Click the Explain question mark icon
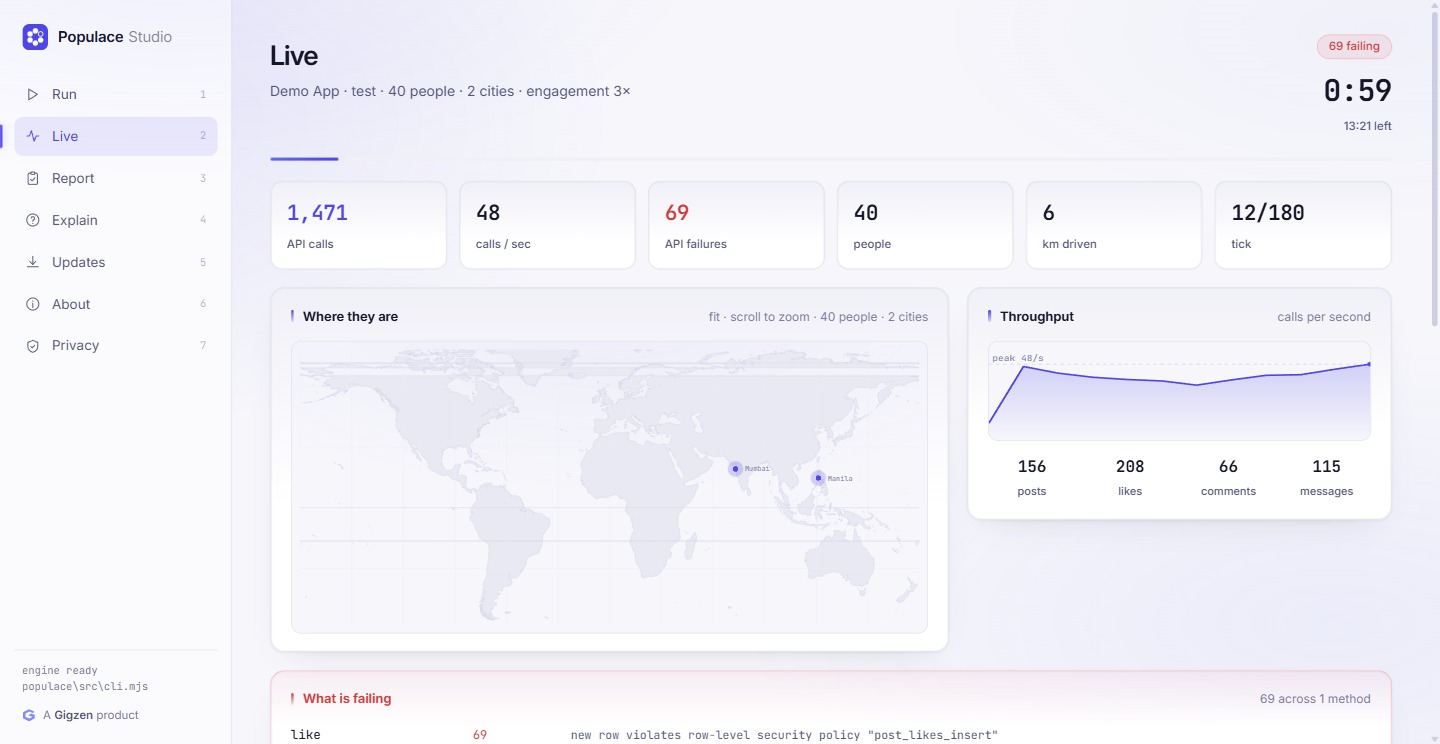 pos(33,220)
